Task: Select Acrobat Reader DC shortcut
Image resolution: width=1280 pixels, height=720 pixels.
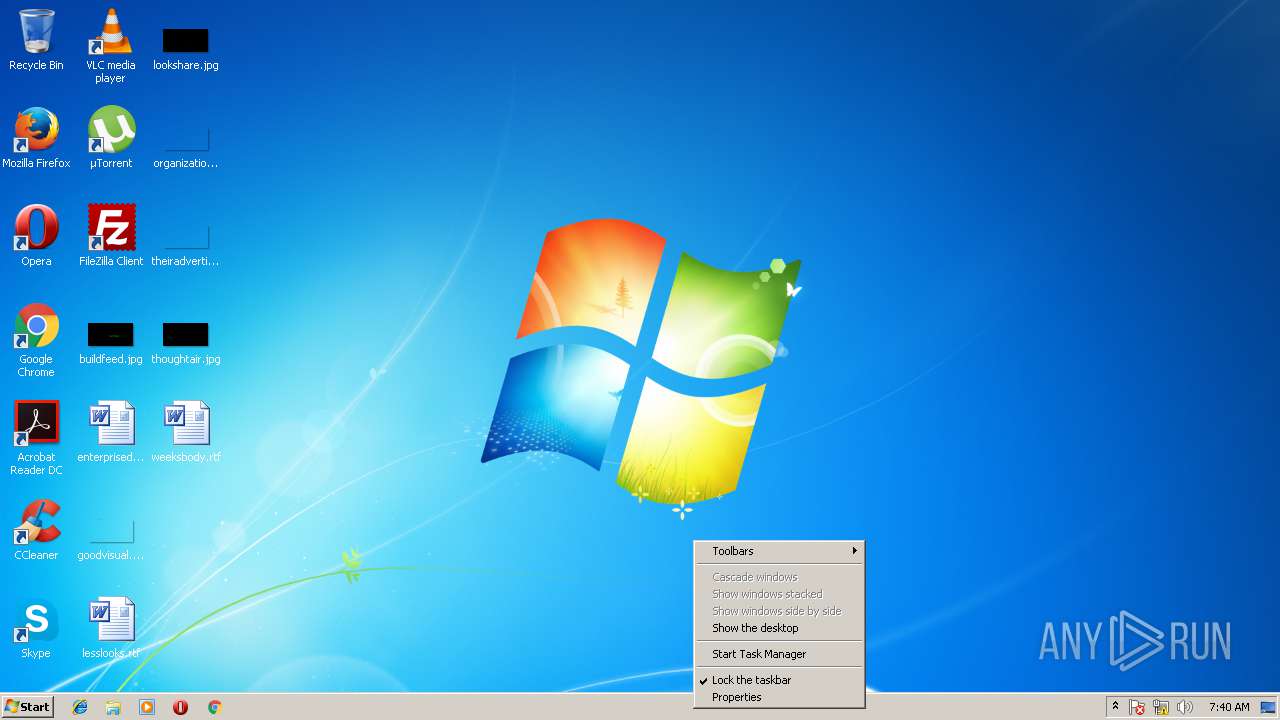Action: coord(36,439)
